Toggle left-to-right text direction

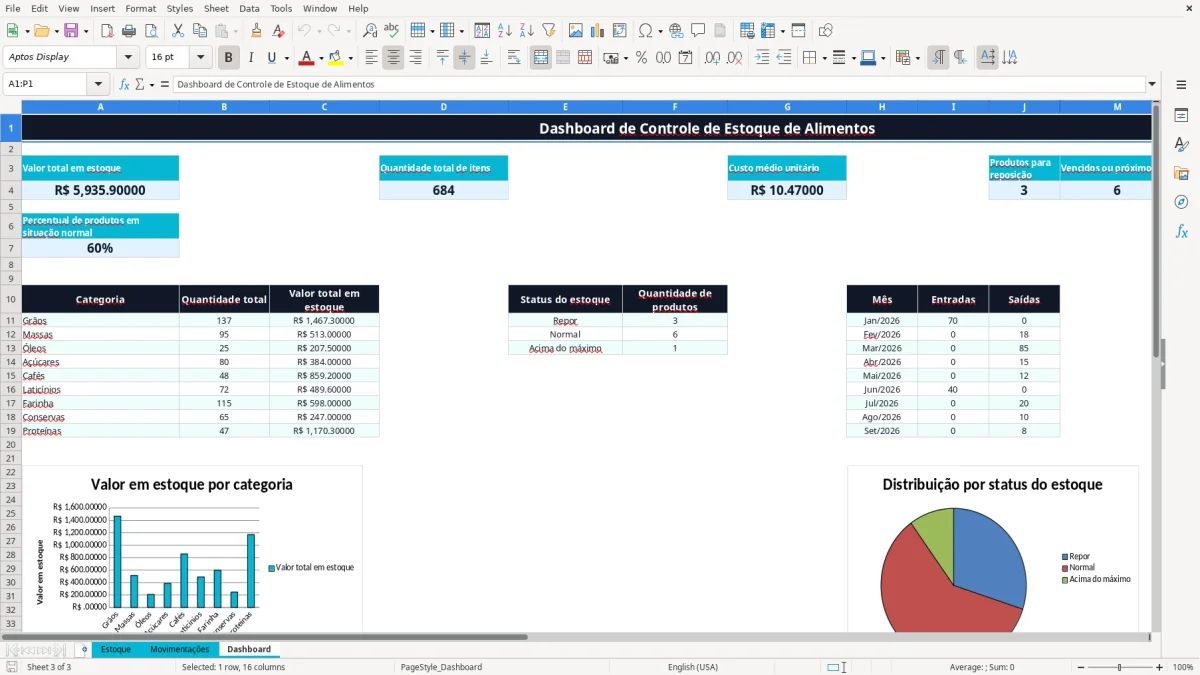click(x=938, y=58)
